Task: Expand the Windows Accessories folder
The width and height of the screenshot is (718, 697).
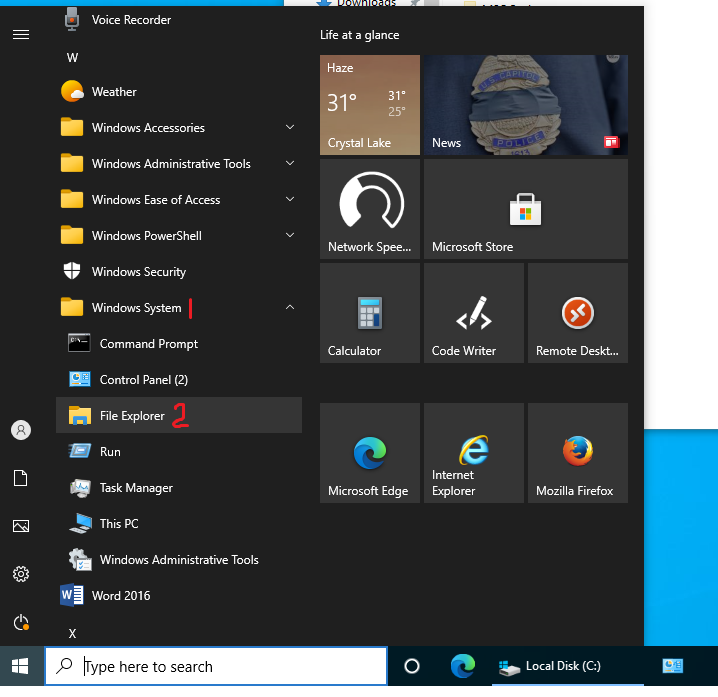Action: (179, 127)
